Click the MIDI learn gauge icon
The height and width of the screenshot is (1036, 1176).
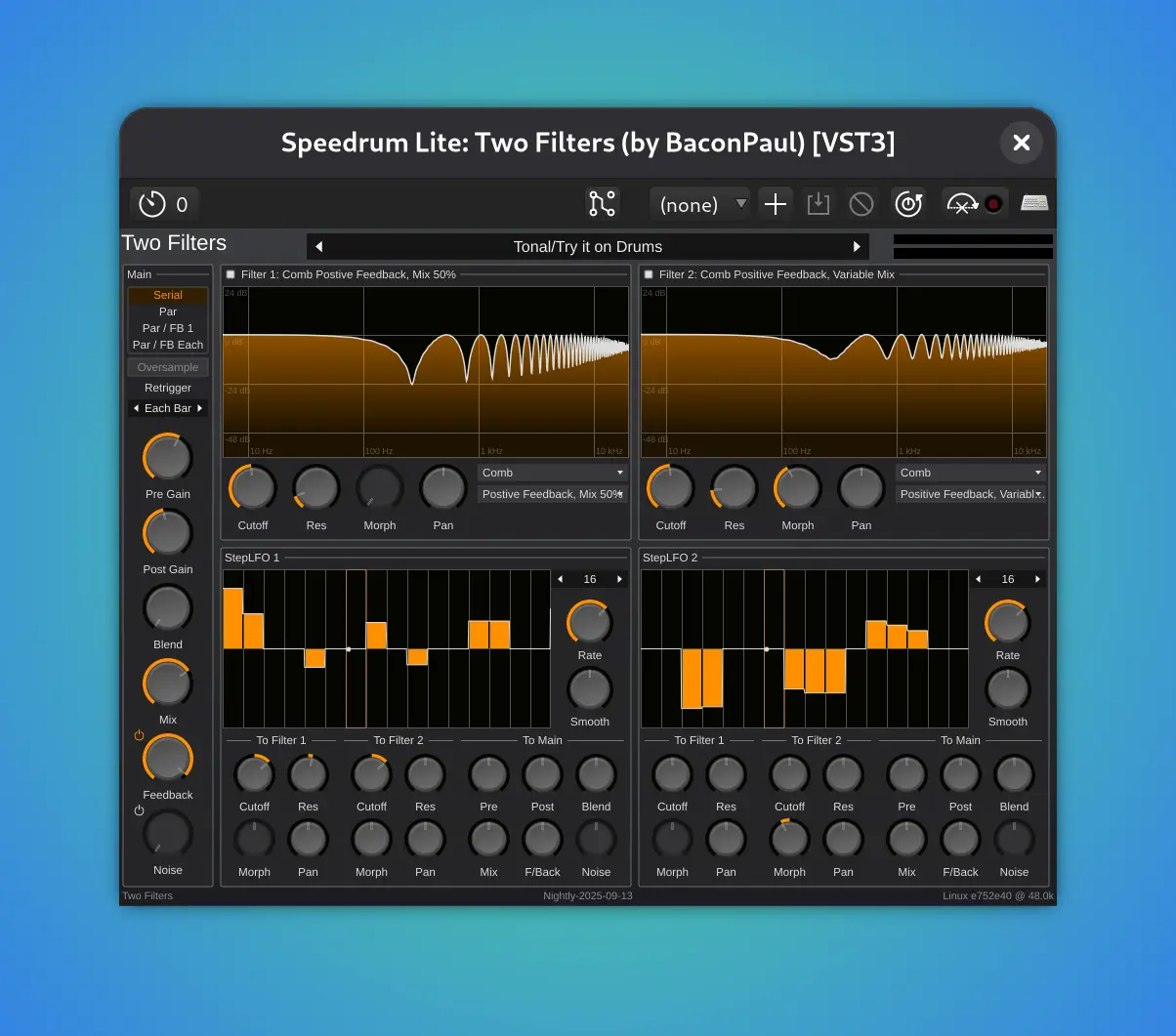(962, 204)
